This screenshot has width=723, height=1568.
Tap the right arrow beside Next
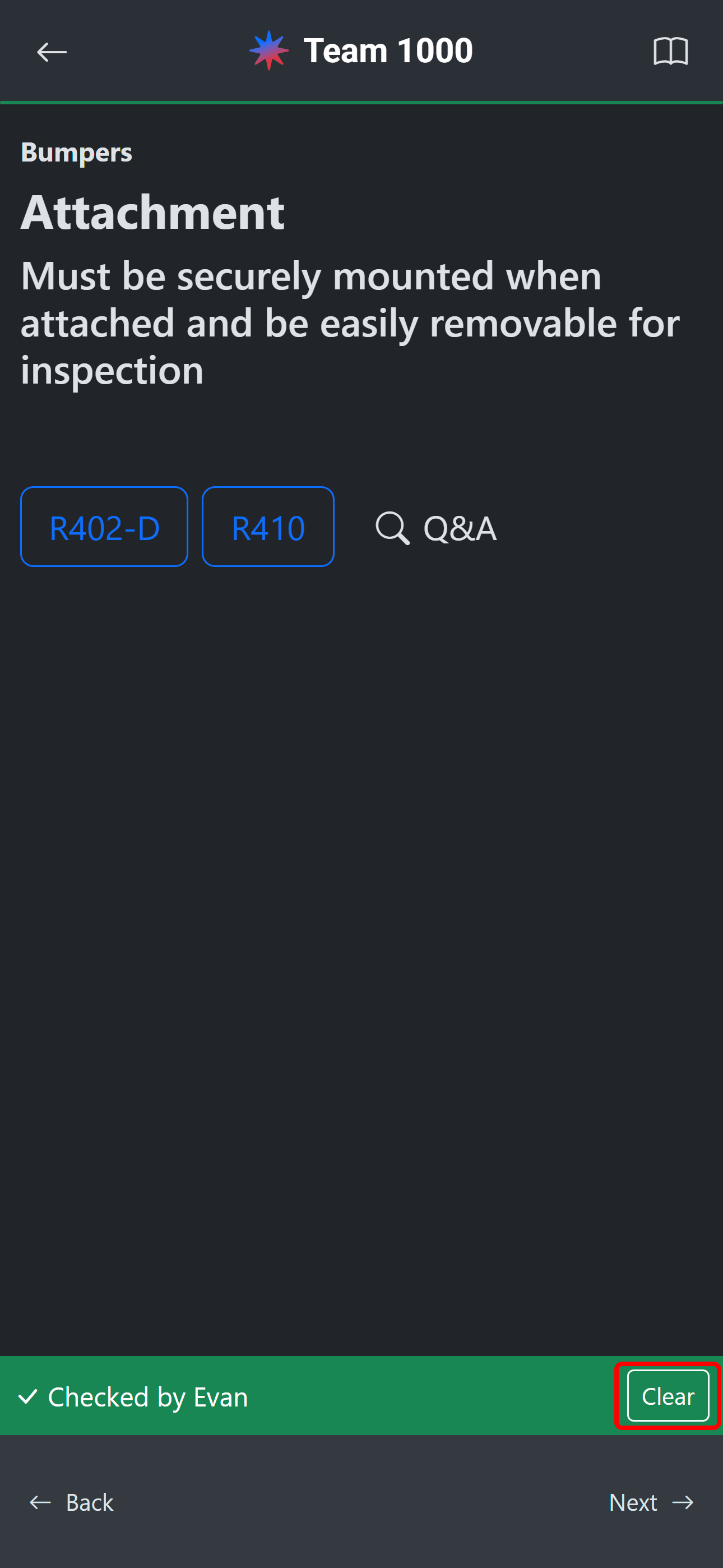(683, 1502)
